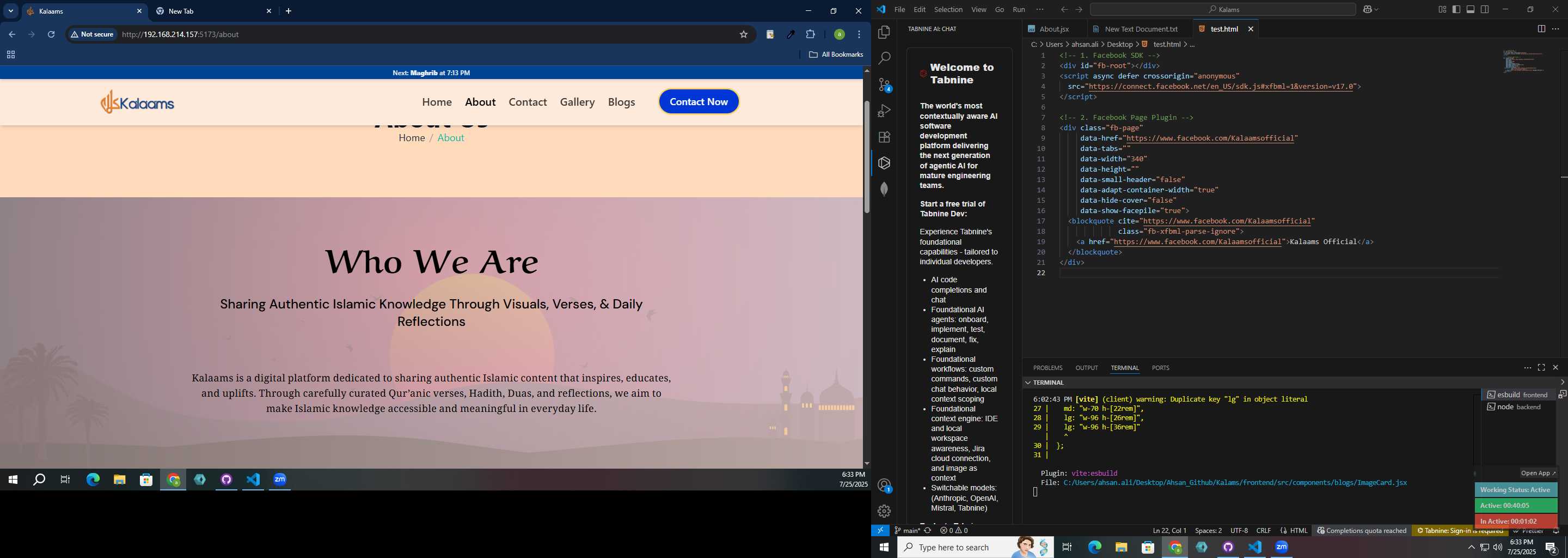Toggle VS Code primary side bar
Screen dimensions: 1568x558
[x=1456, y=10]
